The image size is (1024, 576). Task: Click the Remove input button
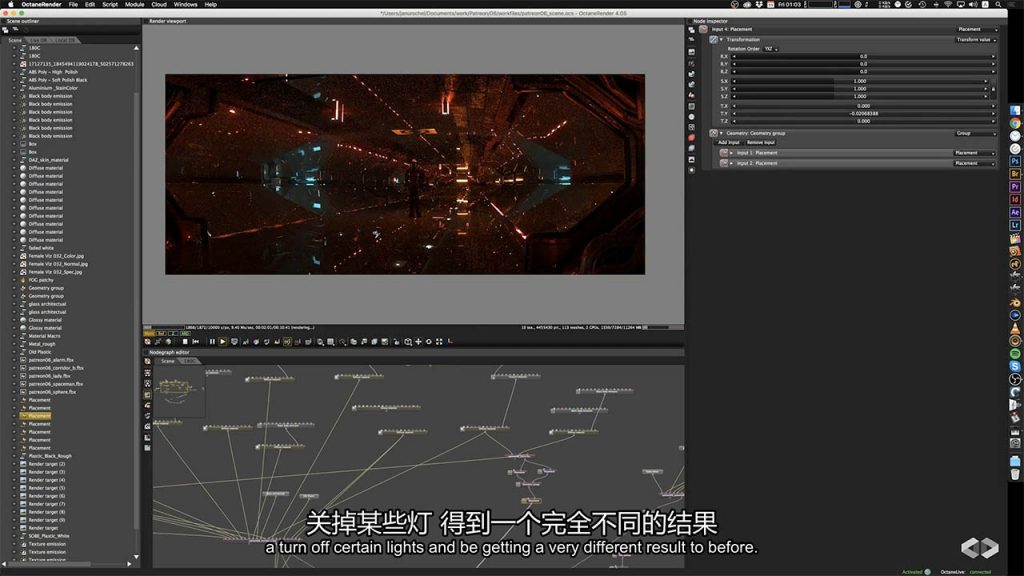[x=760, y=142]
